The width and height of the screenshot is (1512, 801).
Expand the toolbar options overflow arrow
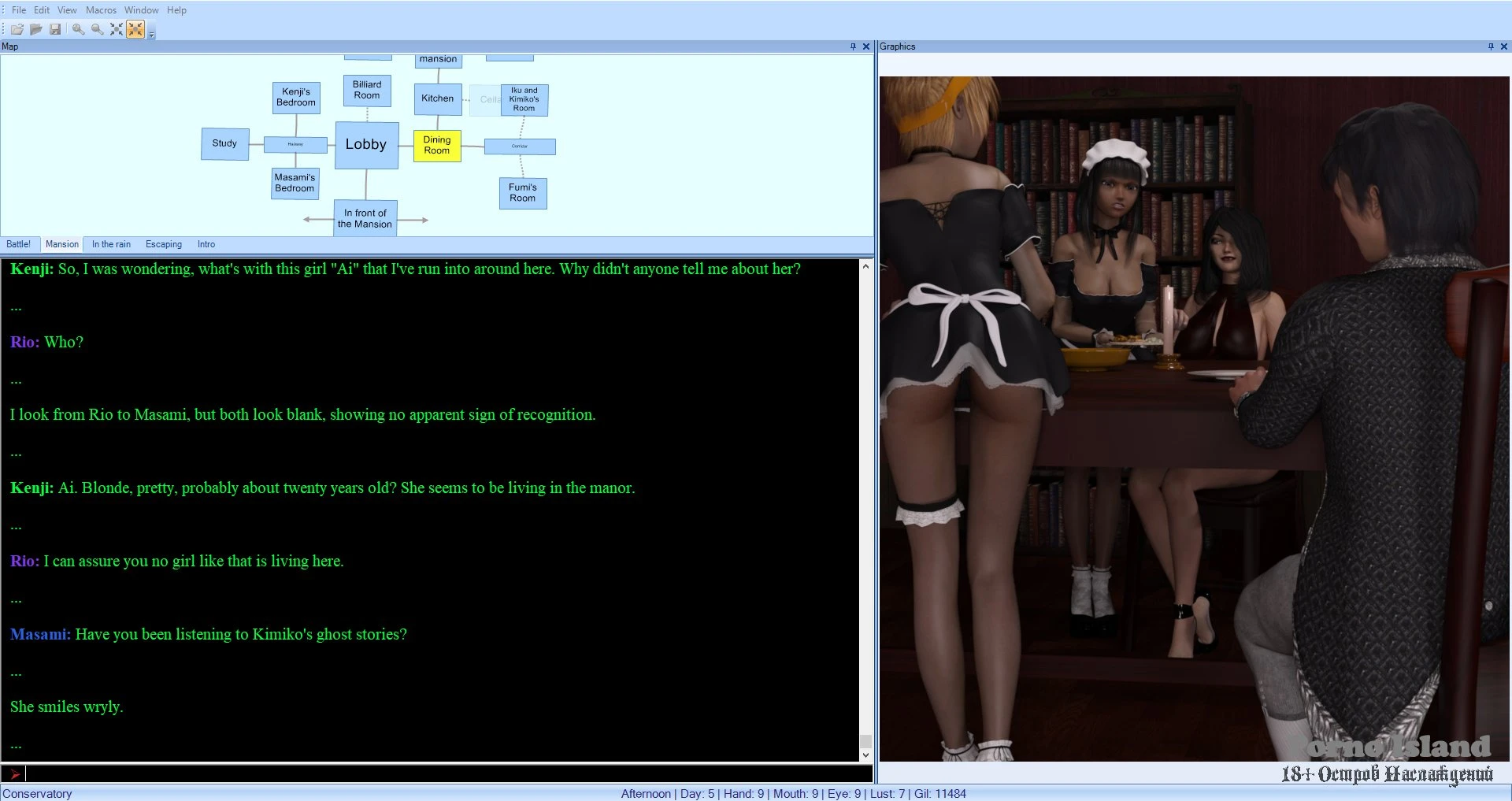tap(152, 34)
